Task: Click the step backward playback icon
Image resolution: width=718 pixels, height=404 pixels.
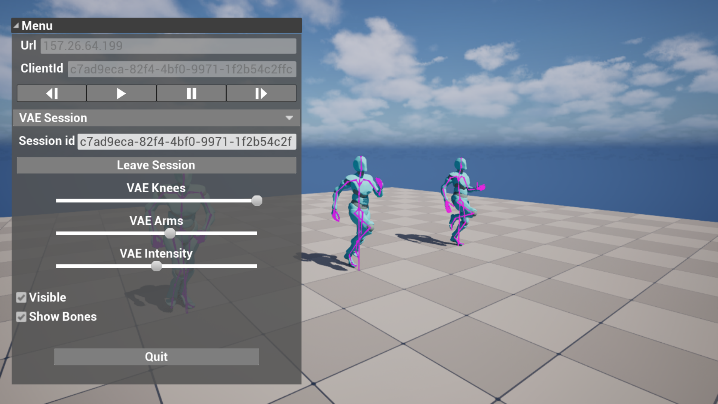Action: [x=52, y=93]
